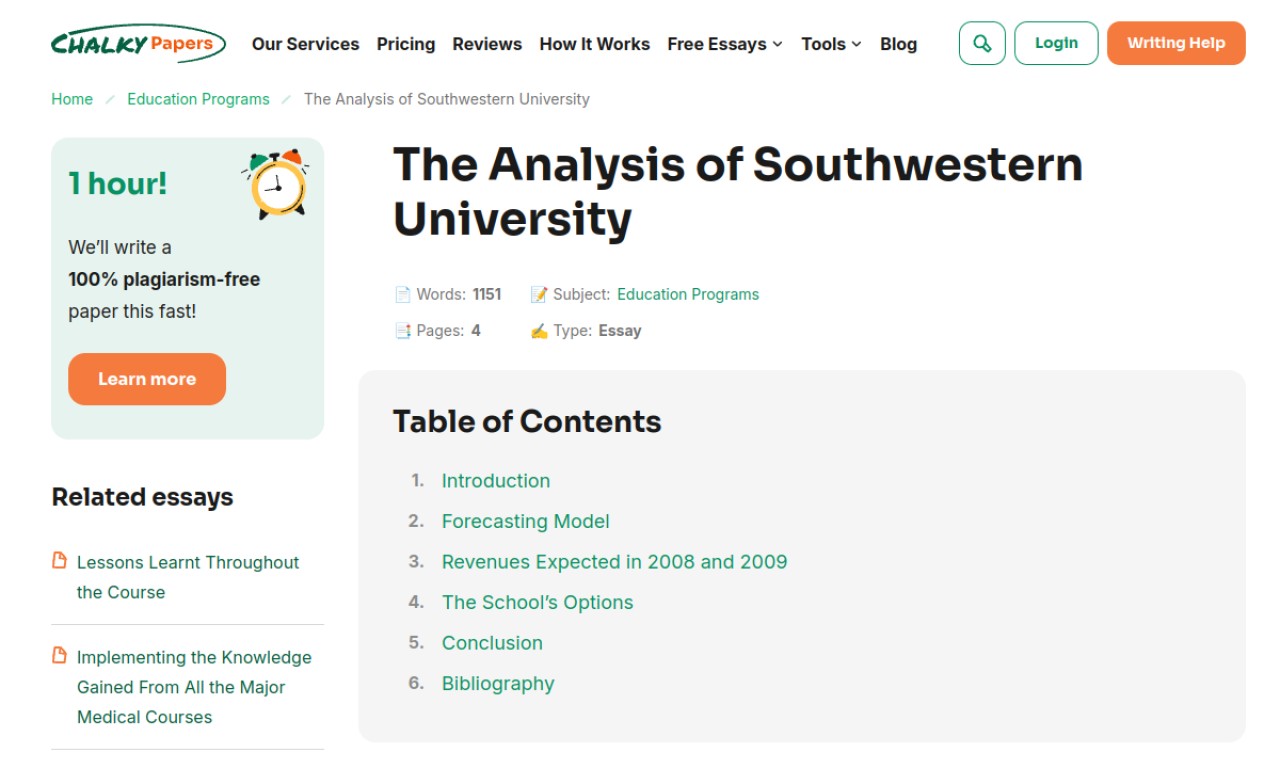
Task: Click the Login button
Action: tap(1056, 44)
